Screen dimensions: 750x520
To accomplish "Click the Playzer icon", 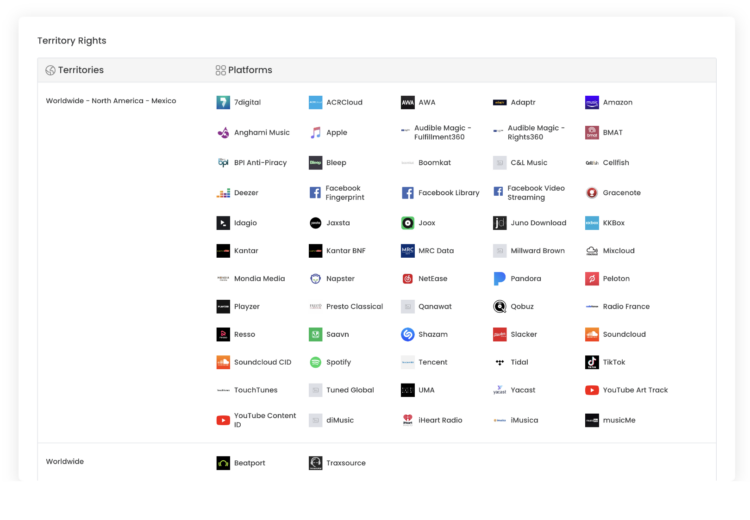I will pos(223,307).
